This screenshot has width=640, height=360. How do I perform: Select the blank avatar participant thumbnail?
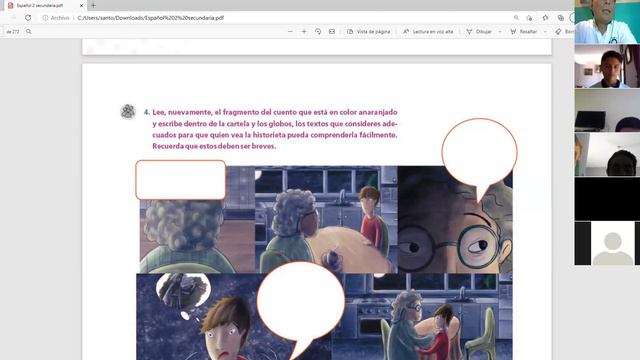pos(607,243)
